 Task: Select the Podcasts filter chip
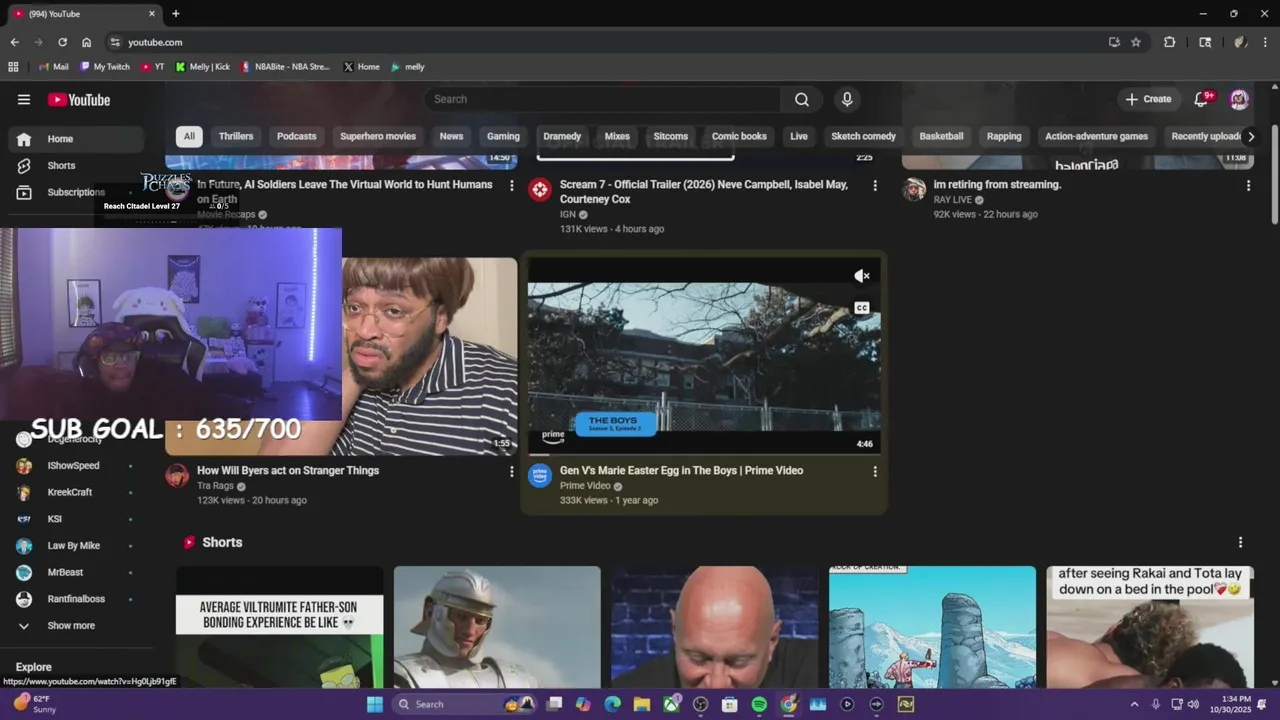click(x=297, y=136)
